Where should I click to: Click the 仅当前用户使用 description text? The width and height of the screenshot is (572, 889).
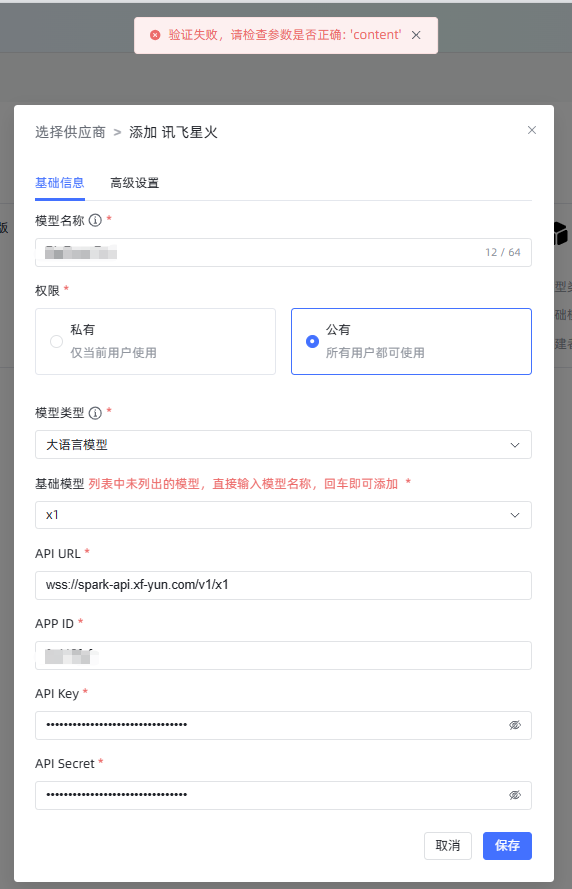point(113,353)
